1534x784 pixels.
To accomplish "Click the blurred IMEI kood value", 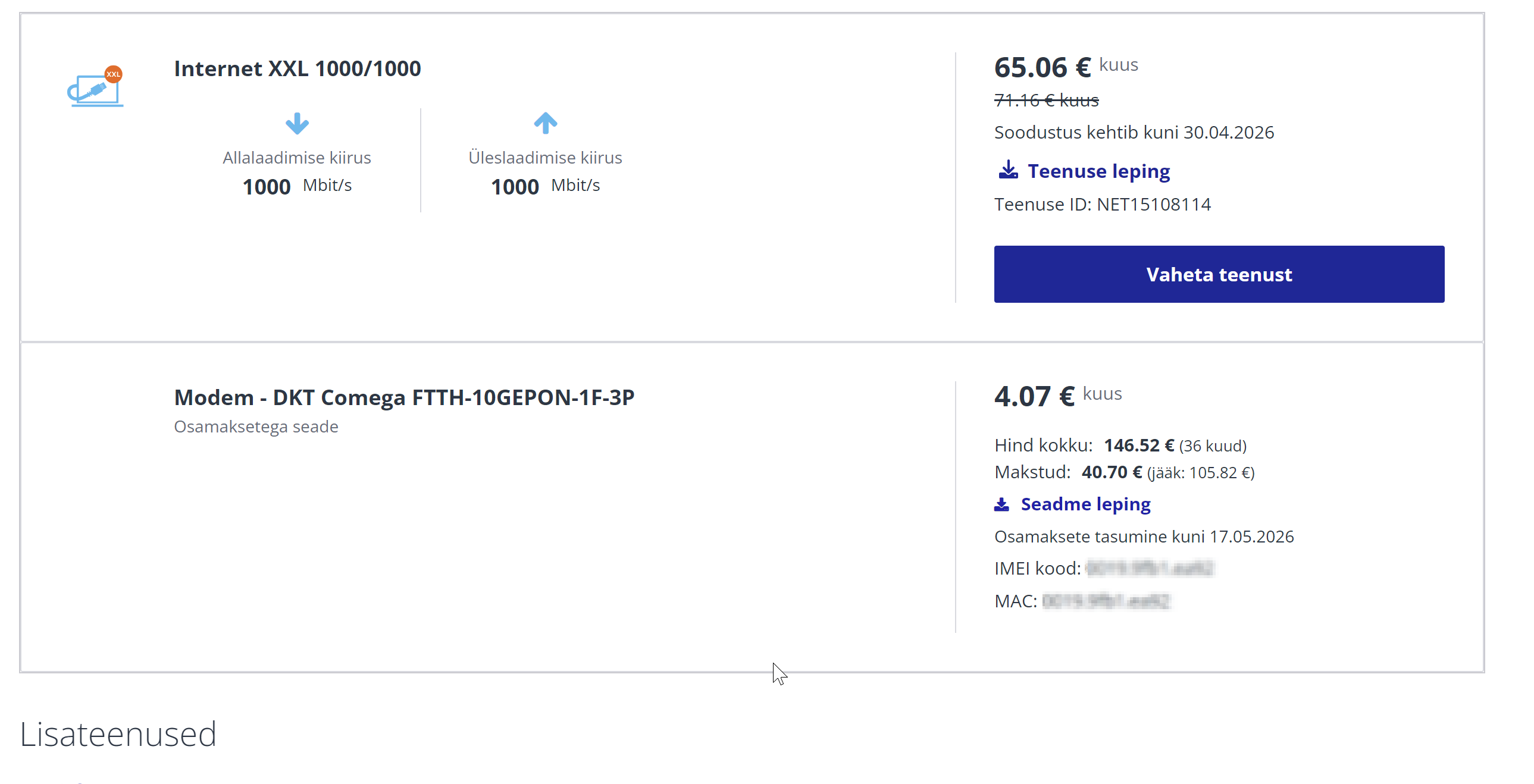I will pos(1149,569).
